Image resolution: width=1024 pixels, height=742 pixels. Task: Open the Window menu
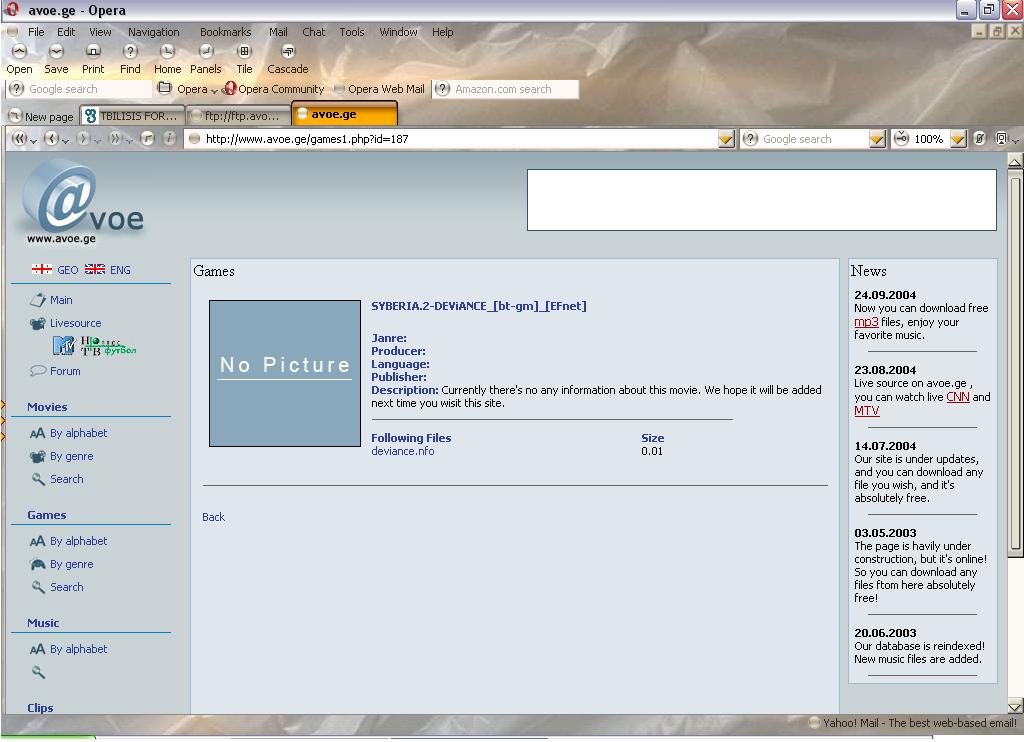point(398,31)
